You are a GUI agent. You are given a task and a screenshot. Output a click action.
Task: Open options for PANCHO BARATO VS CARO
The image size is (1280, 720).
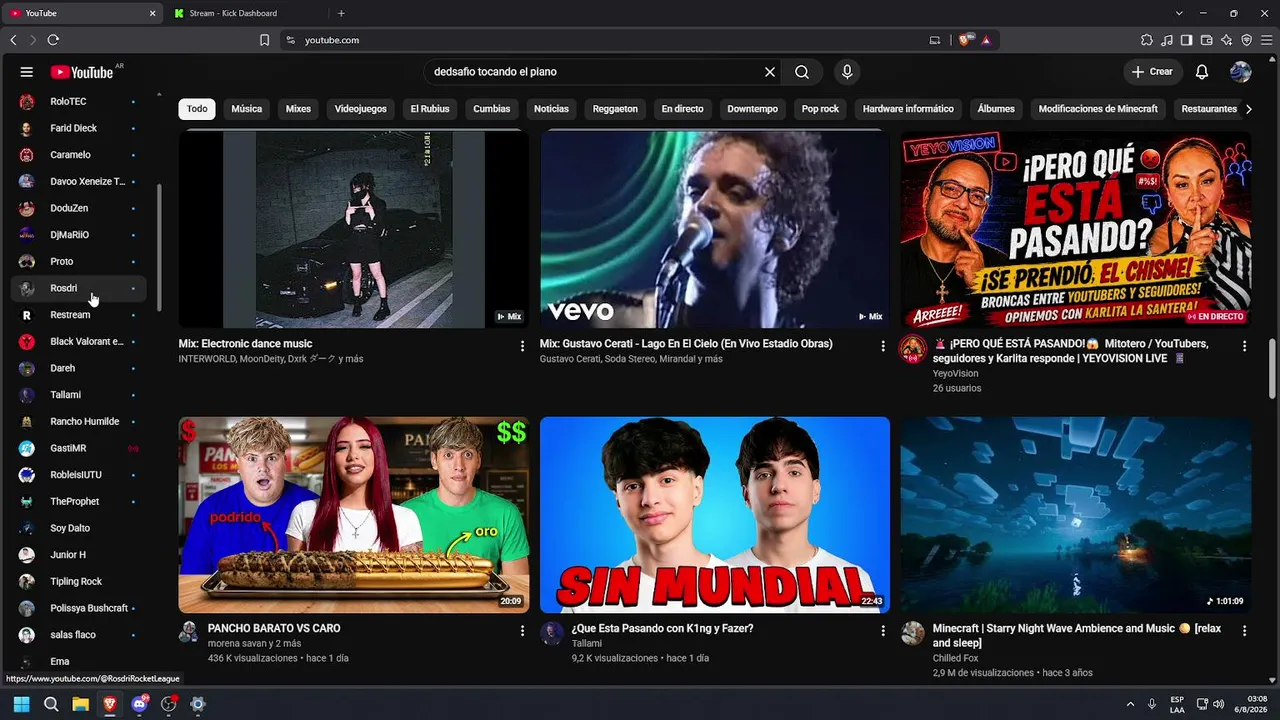pyautogui.click(x=522, y=631)
